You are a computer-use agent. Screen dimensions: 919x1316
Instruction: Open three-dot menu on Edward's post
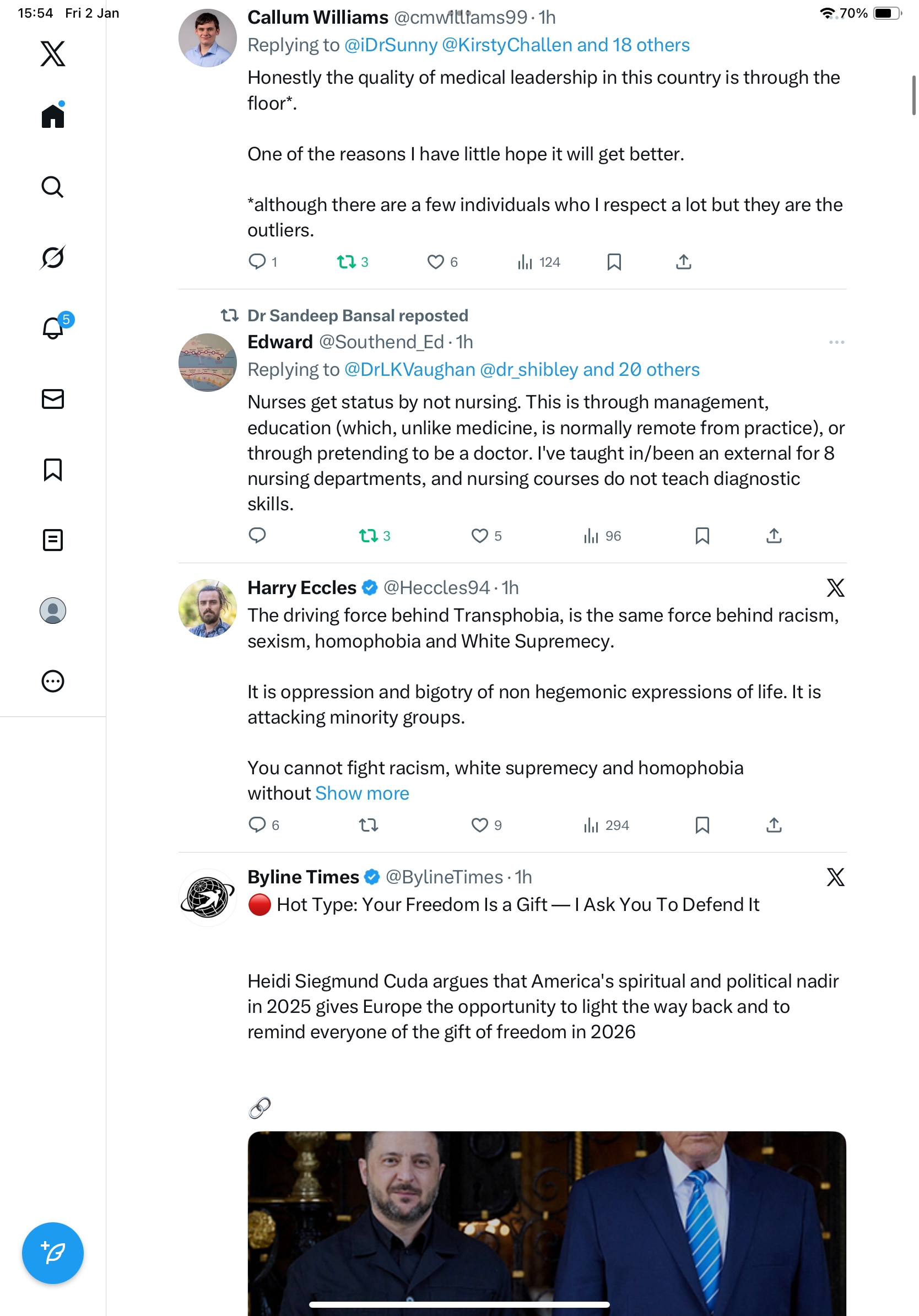[x=836, y=342]
